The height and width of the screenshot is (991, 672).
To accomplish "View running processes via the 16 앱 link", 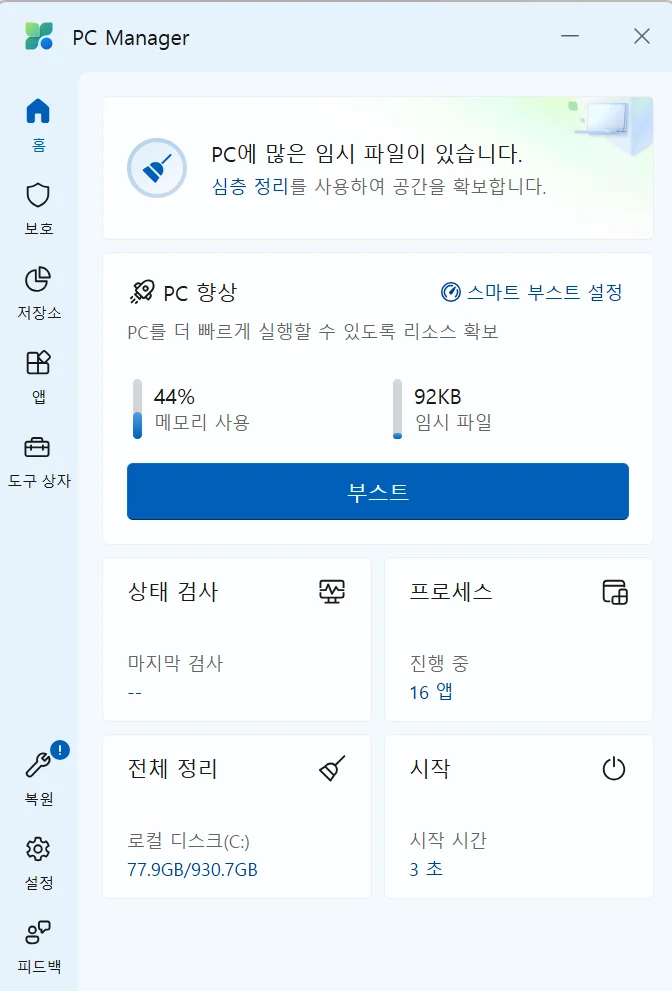I will (x=432, y=691).
